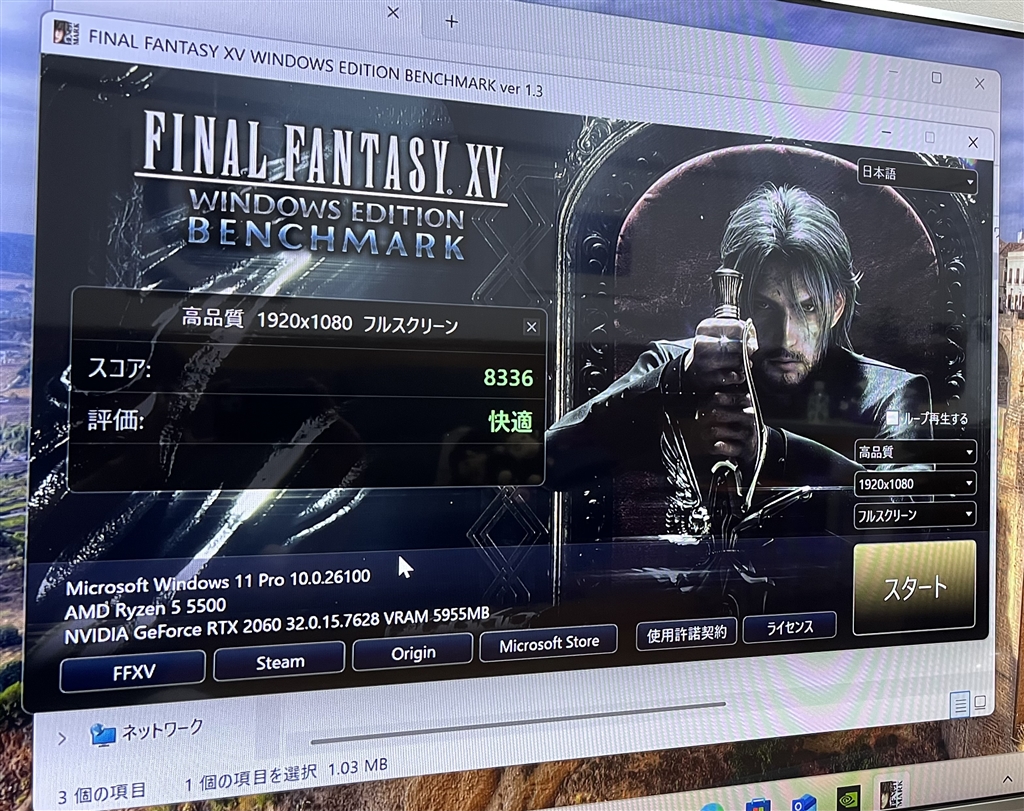The height and width of the screenshot is (811, 1024).
Task: Open the 1920x1080 resolution dropdown
Action: [x=916, y=484]
